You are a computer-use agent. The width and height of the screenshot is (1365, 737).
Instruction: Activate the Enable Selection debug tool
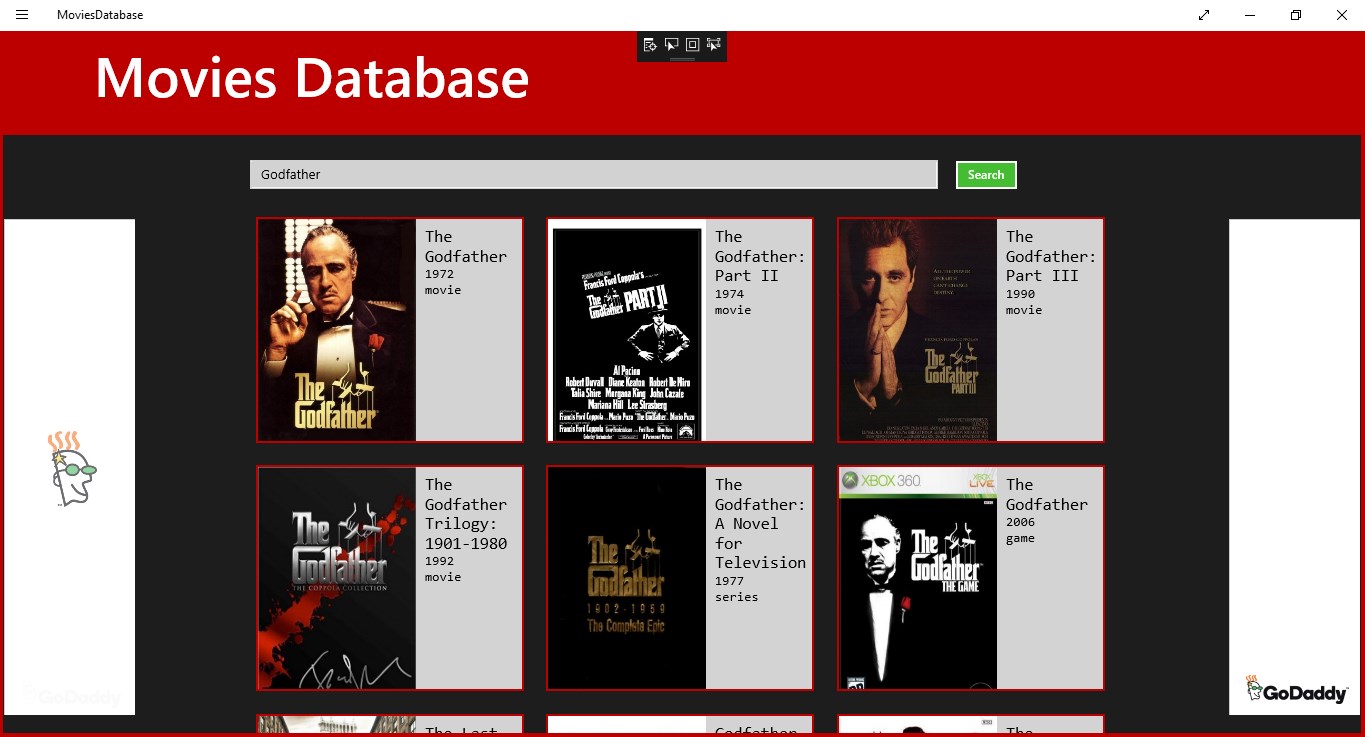672,44
